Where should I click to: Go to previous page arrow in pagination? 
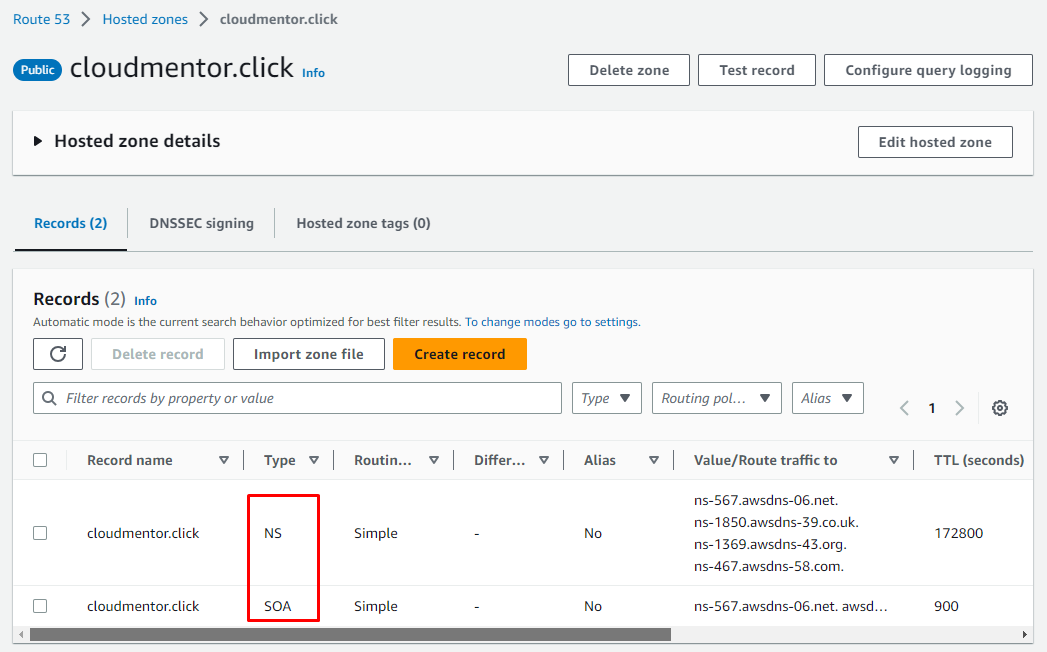(905, 408)
